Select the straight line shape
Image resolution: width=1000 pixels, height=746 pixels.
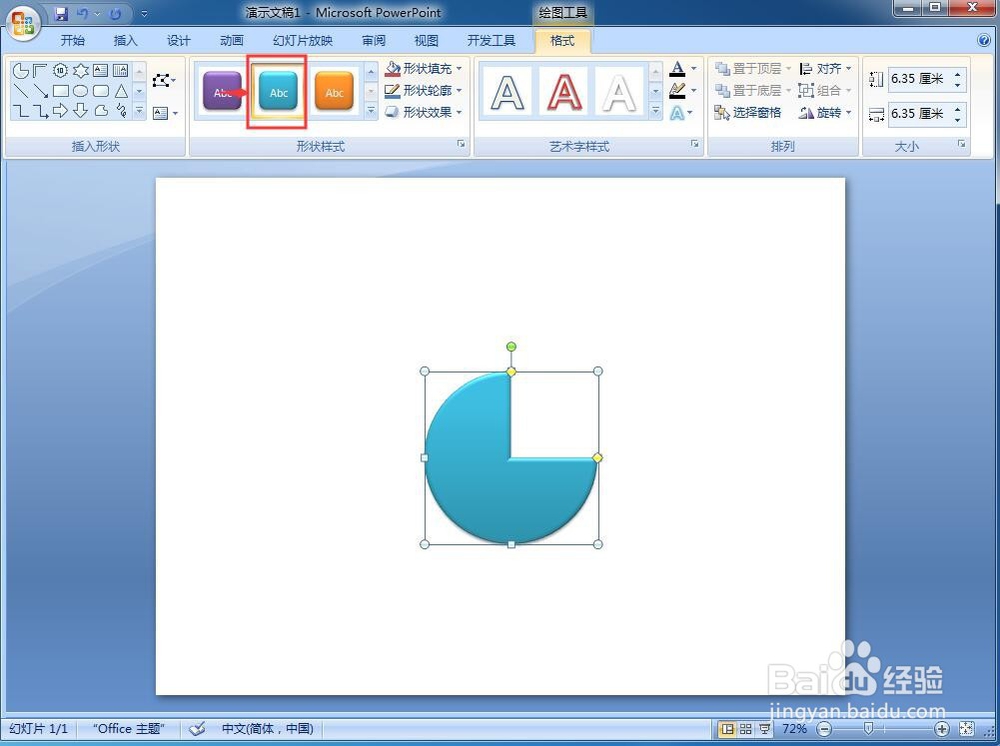tap(20, 91)
